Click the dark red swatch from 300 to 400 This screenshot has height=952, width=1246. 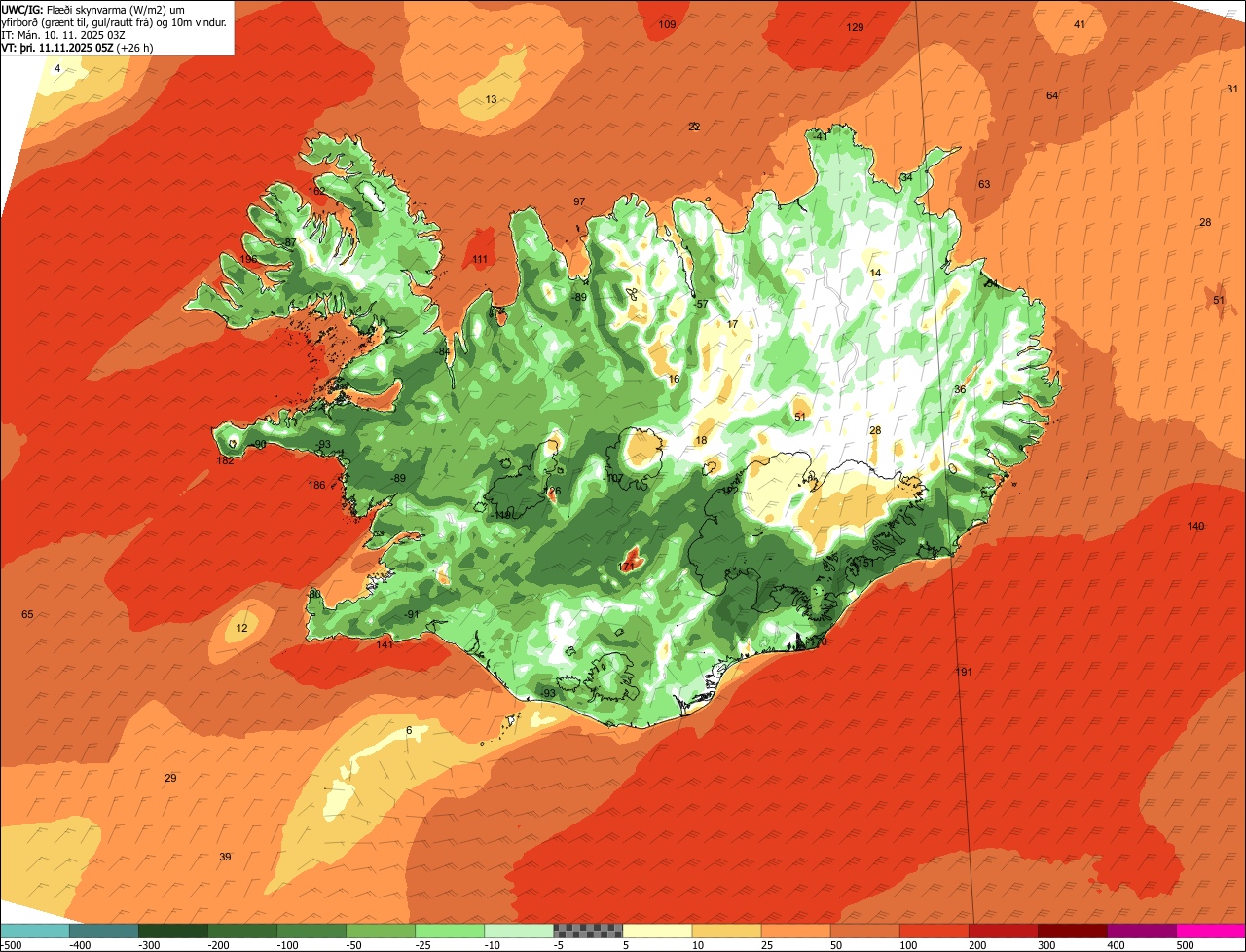point(1071,931)
